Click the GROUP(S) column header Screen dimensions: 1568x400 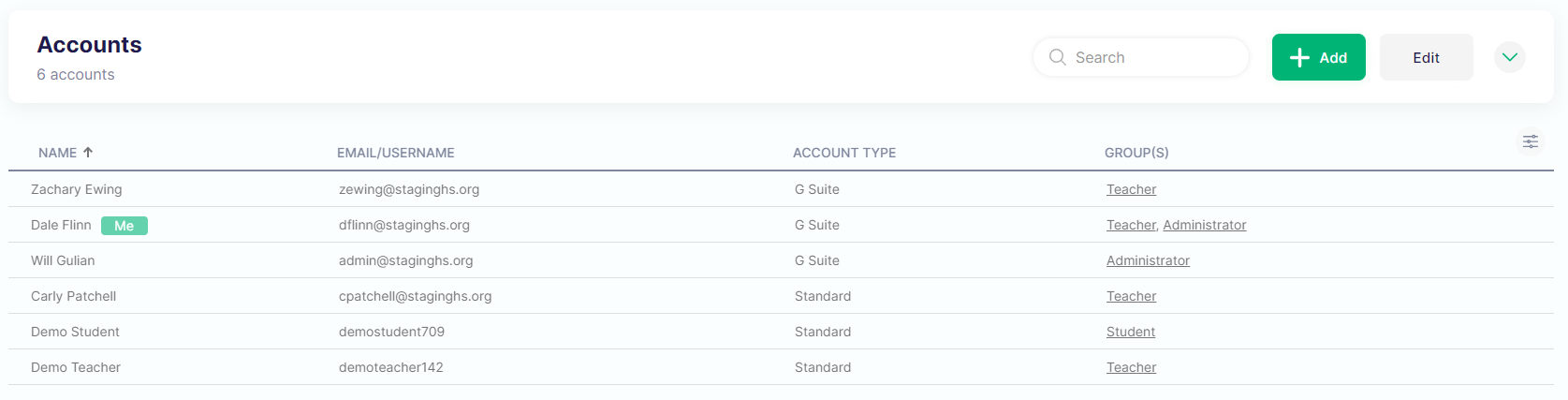(x=1136, y=153)
